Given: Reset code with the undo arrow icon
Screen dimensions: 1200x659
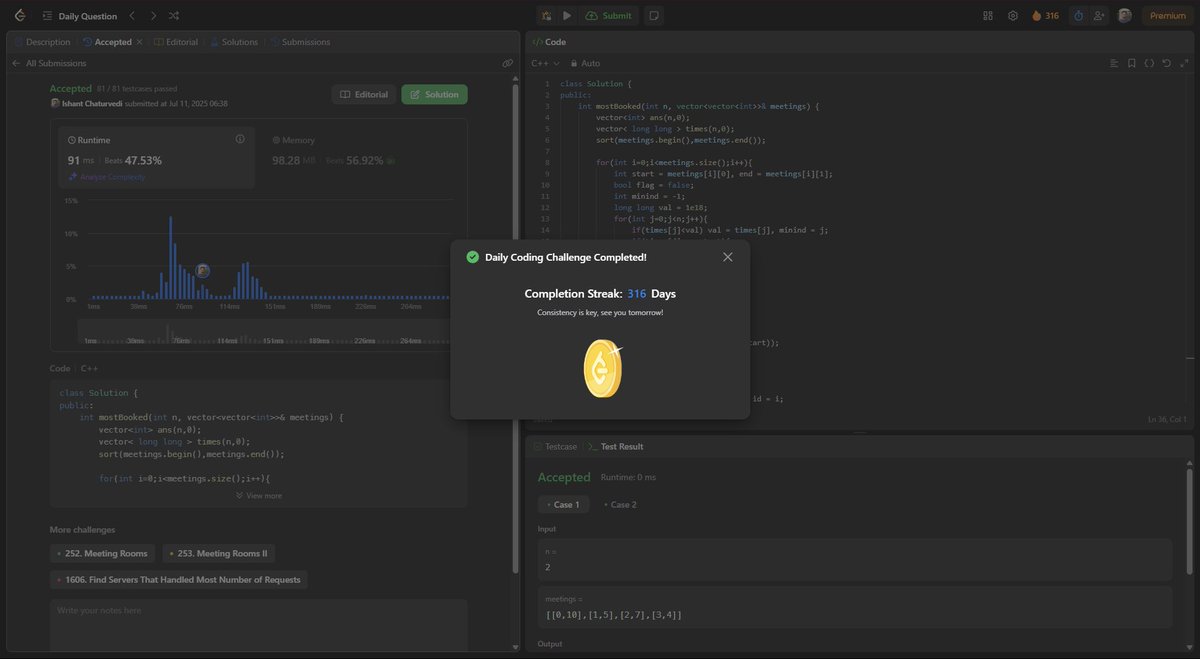Looking at the screenshot, I should pos(1166,63).
